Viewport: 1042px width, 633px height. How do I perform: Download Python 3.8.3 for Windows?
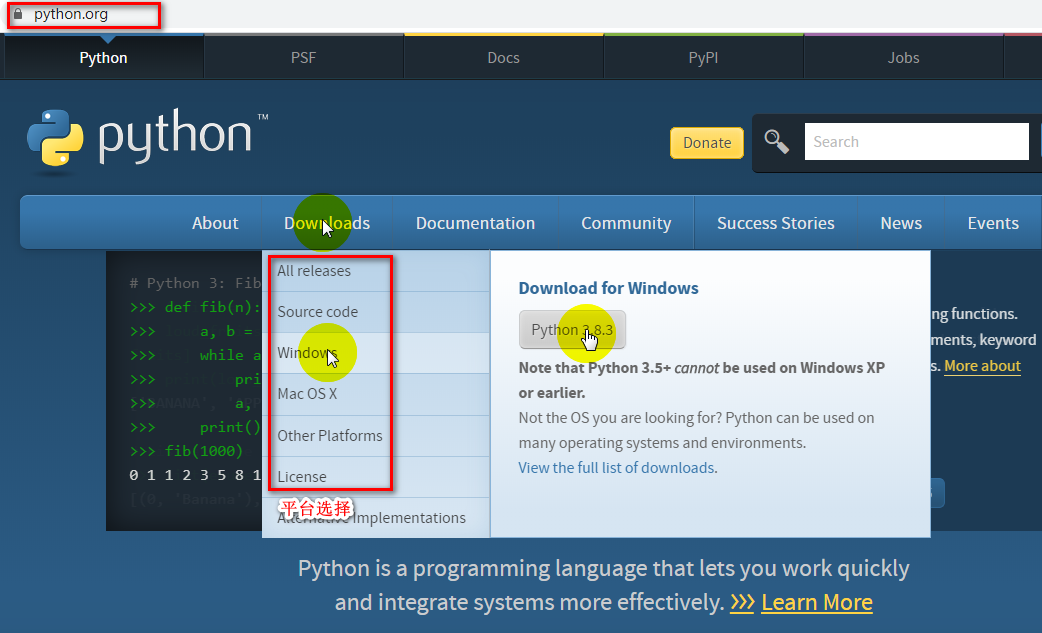(x=572, y=330)
